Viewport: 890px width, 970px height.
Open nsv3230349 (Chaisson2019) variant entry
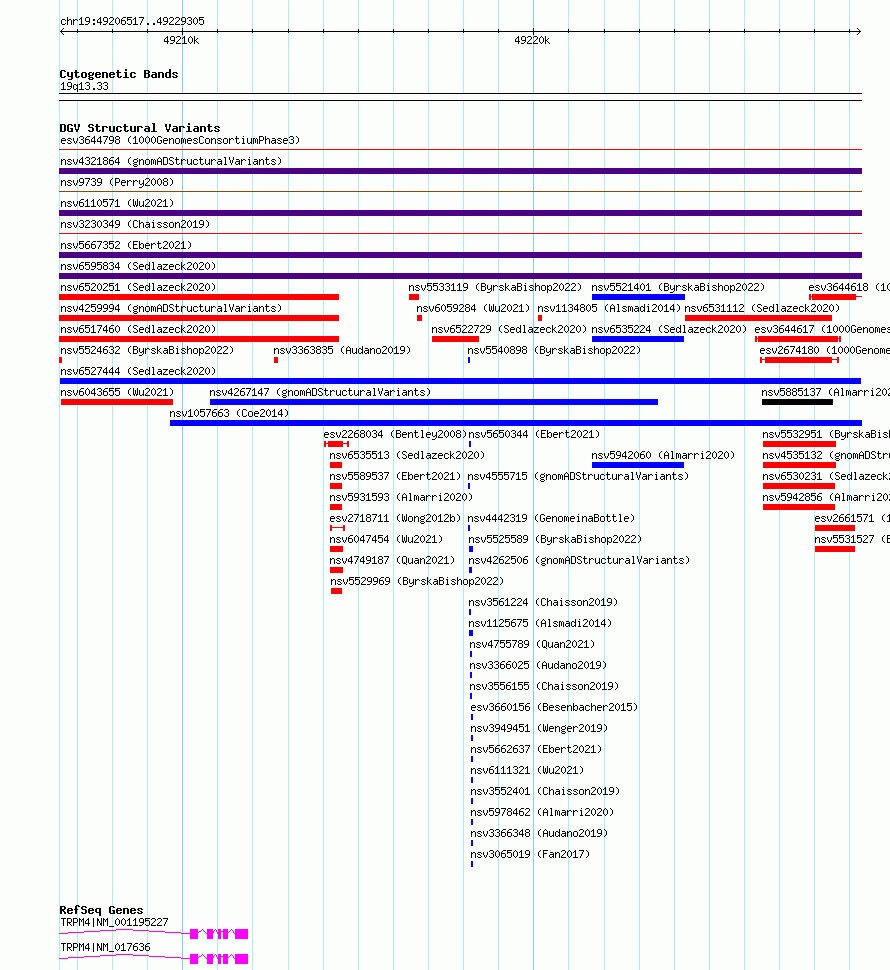(x=135, y=225)
